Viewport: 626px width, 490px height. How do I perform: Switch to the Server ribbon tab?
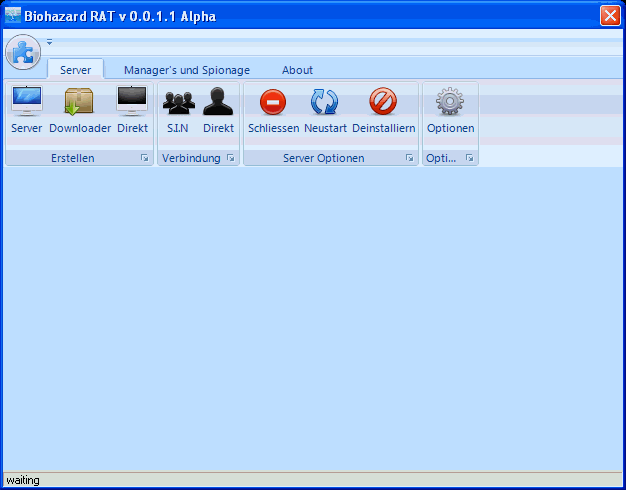pos(76,70)
